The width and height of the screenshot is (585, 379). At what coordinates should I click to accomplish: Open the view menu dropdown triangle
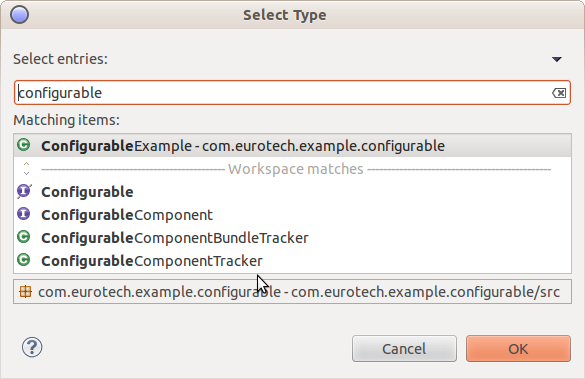557,59
